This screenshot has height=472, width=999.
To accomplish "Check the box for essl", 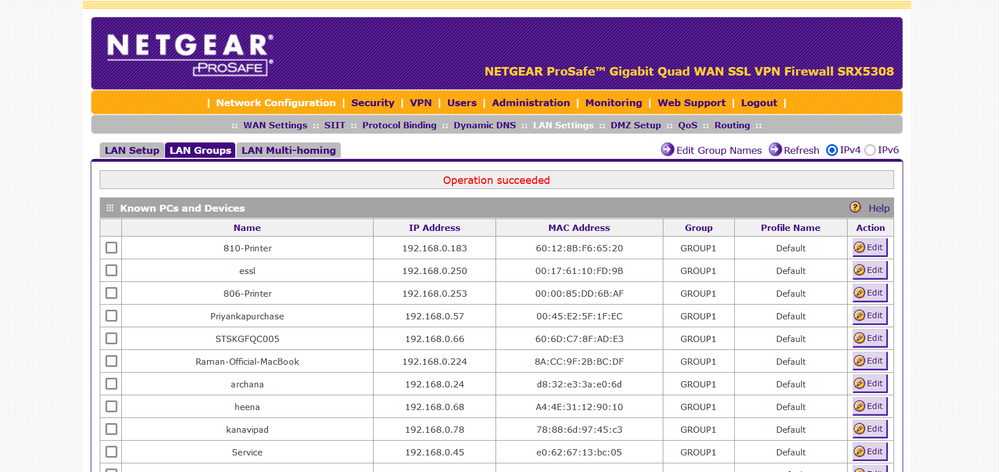I will click(x=111, y=270).
